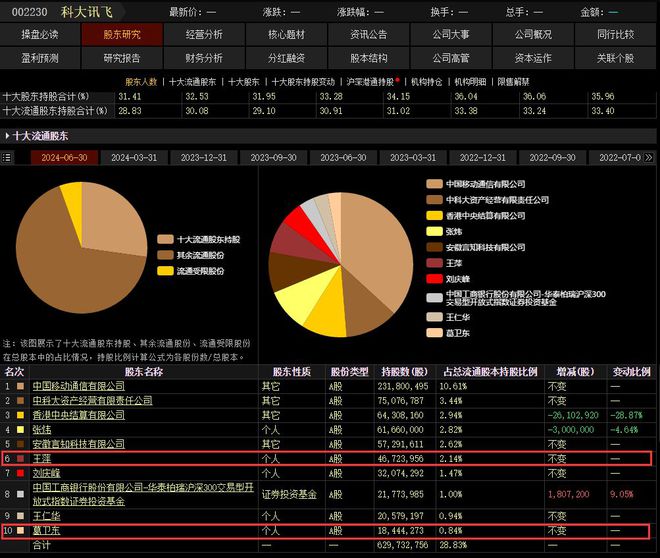This screenshot has width=660, height=558.
Task: Open shareholder 安徽言知科技有限公司 in table
Action: (79, 444)
